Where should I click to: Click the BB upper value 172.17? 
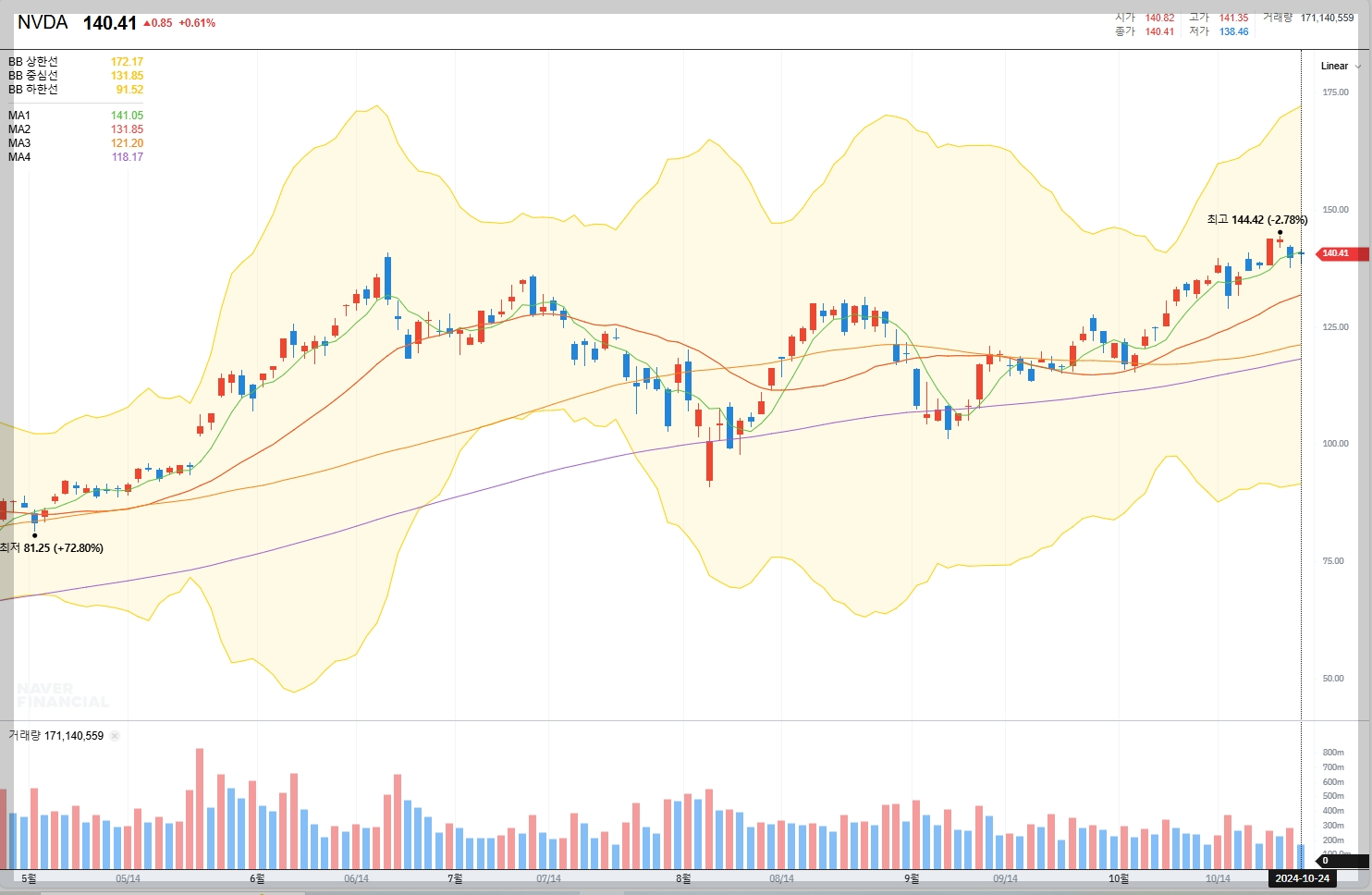127,62
